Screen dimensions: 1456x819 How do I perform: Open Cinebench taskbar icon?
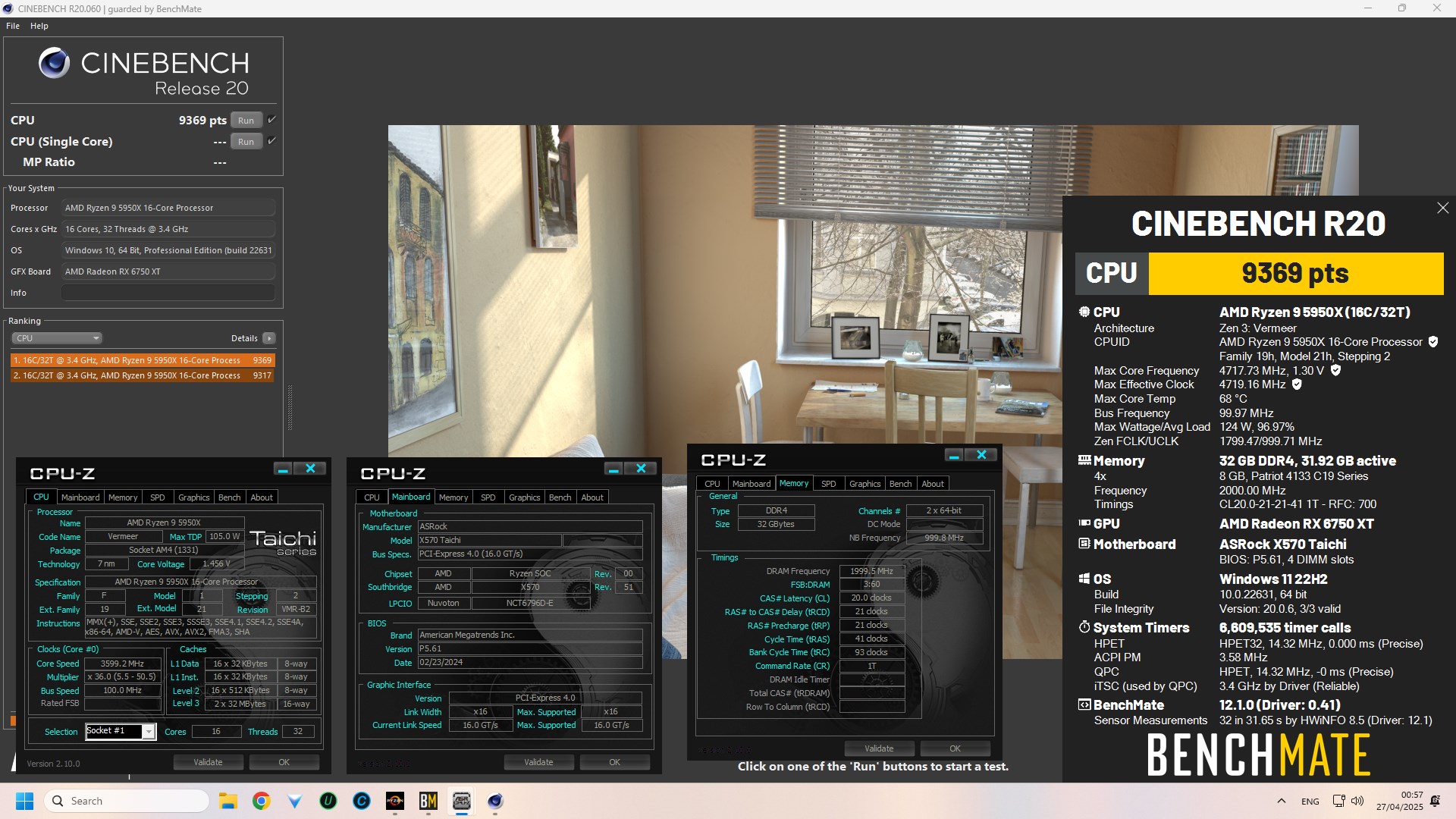pyautogui.click(x=494, y=801)
